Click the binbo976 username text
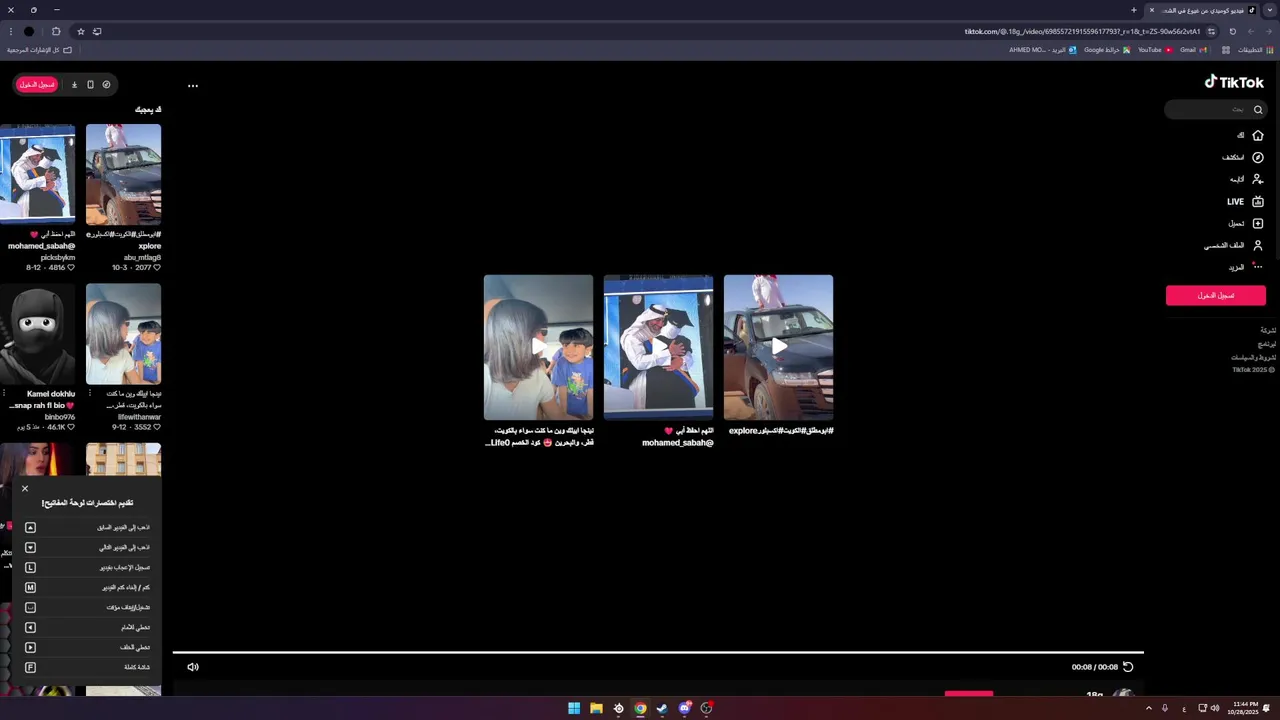 click(60, 416)
